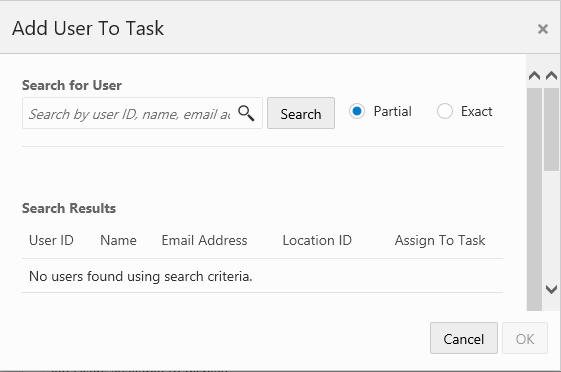
Task: Click the Search button
Action: pos(301,113)
